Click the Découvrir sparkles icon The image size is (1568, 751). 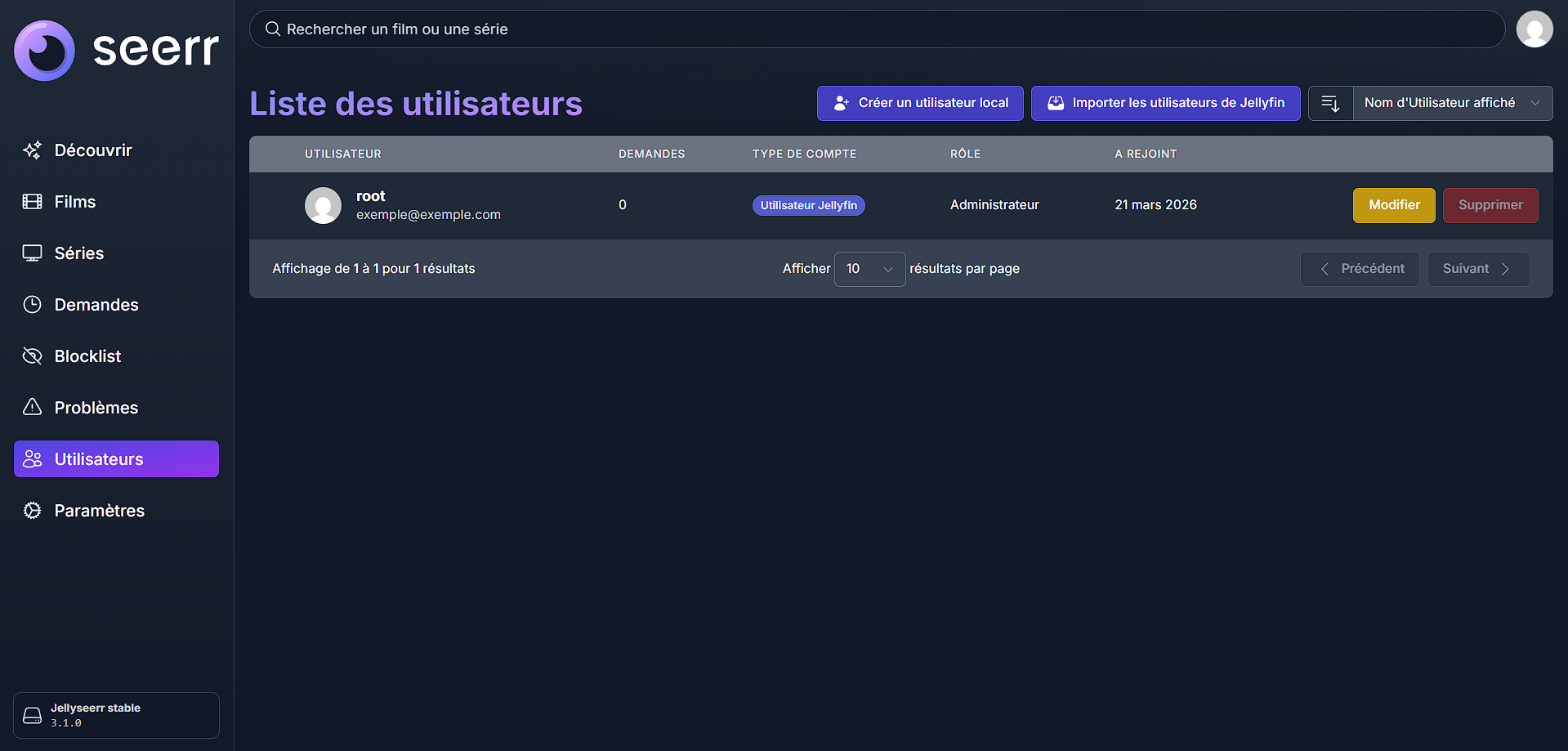pos(33,150)
